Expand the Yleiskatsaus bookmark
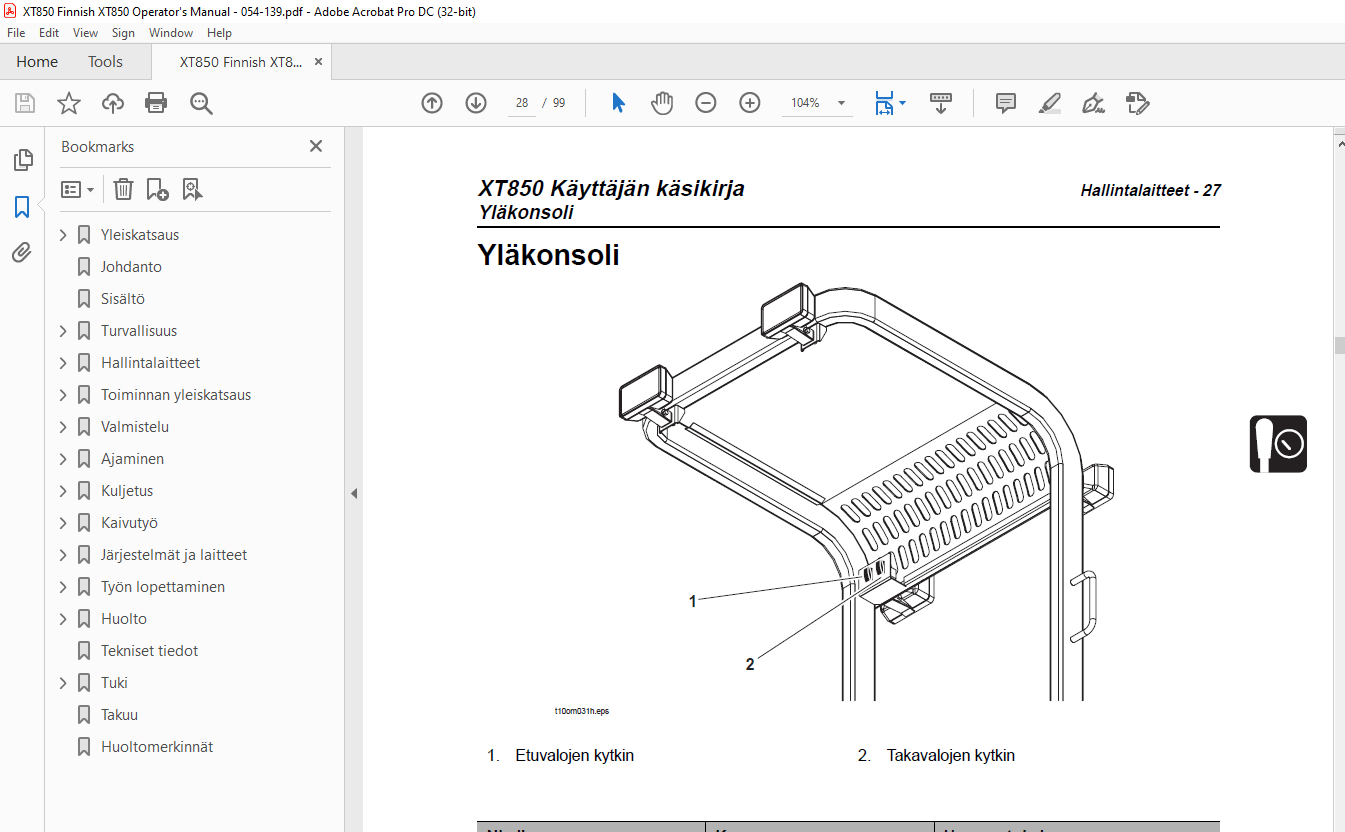 [63, 235]
